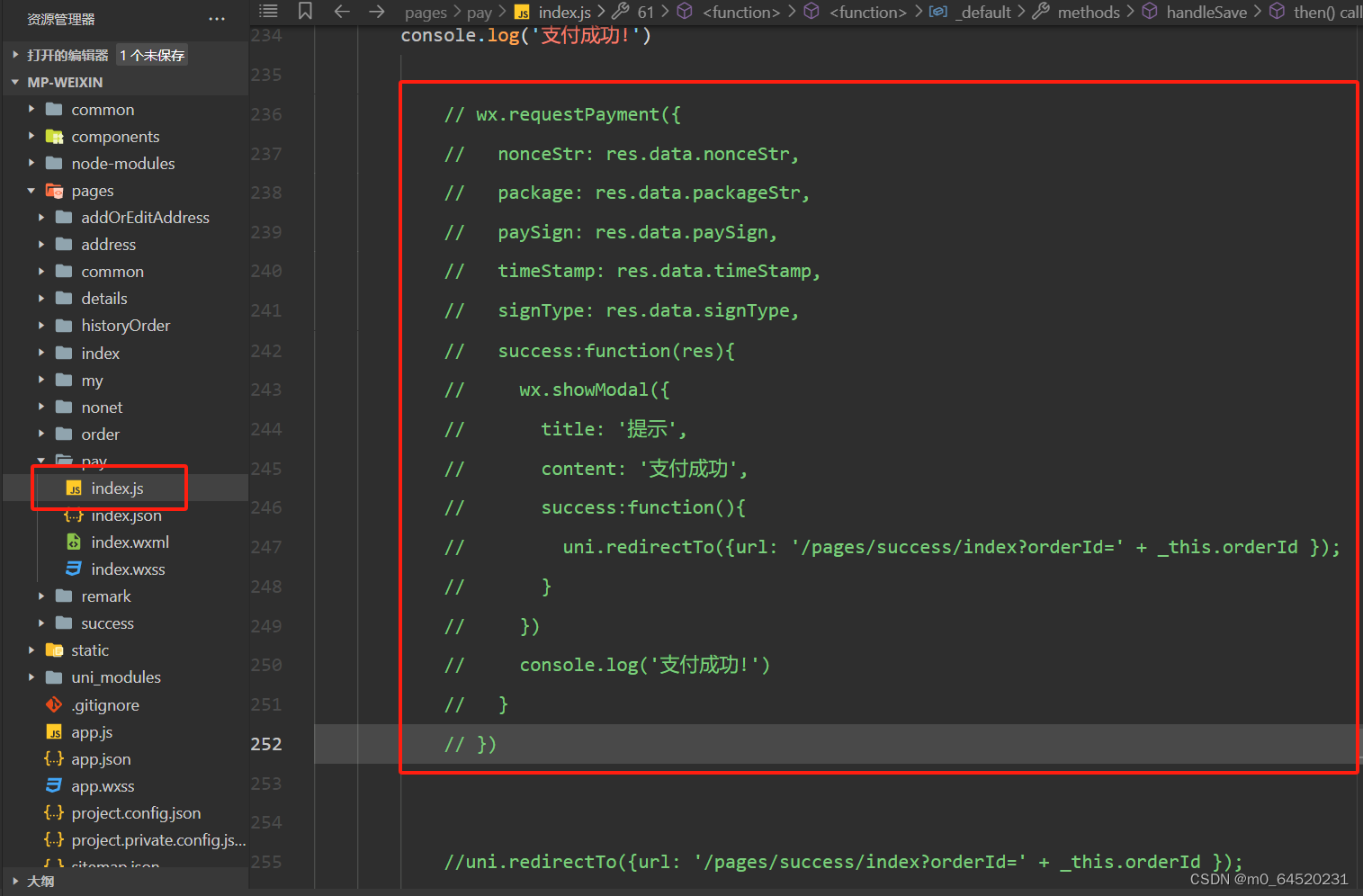
Task: Click the pages breadcrumb segment
Action: pyautogui.click(x=426, y=13)
